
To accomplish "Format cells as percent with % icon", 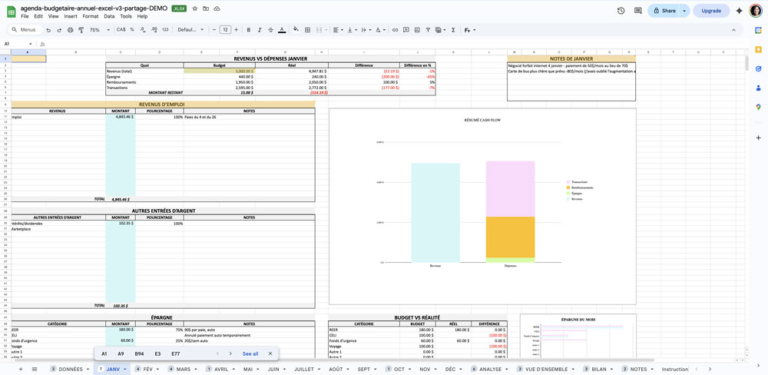I will 132,30.
